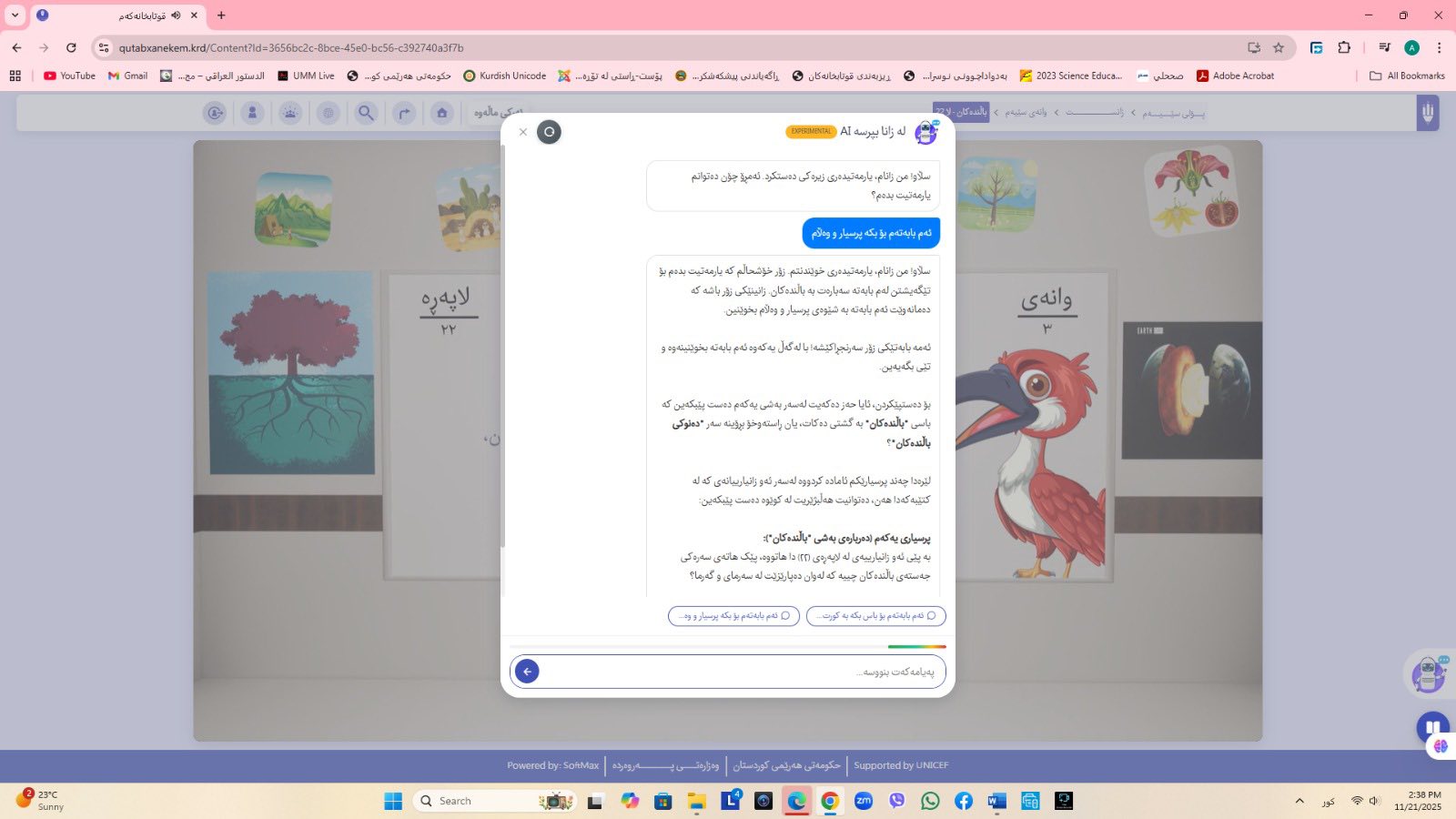Reset the AI conversation with refresh icon
Screen dimensions: 1456x819
point(549,132)
